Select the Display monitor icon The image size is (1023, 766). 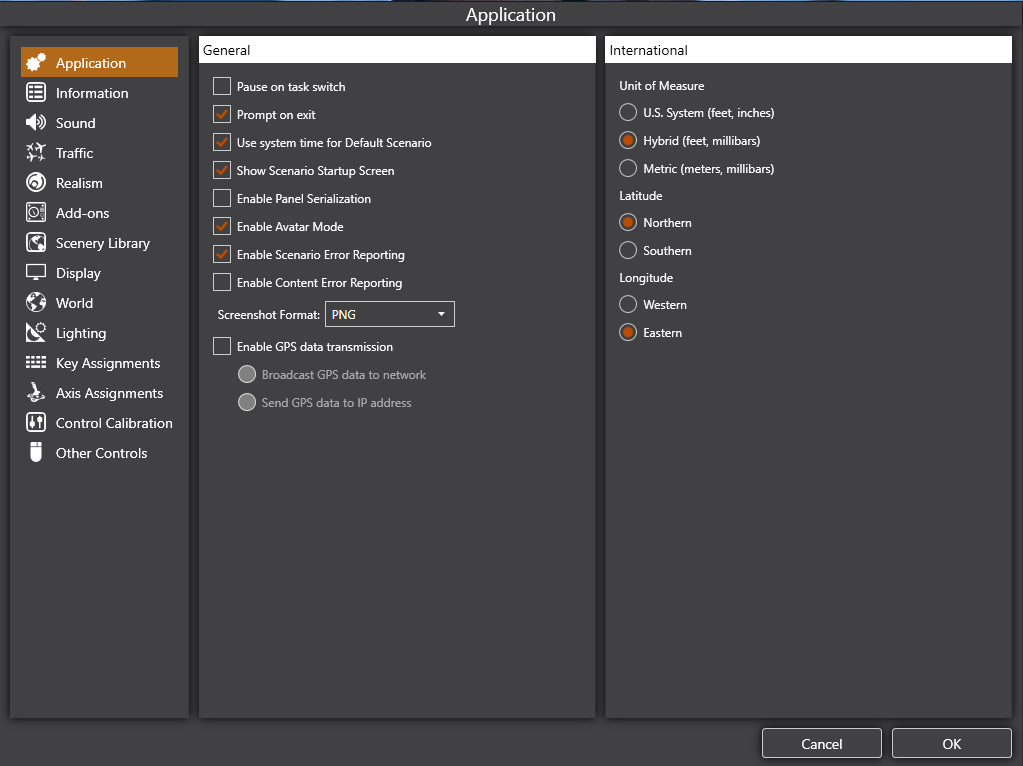[36, 273]
